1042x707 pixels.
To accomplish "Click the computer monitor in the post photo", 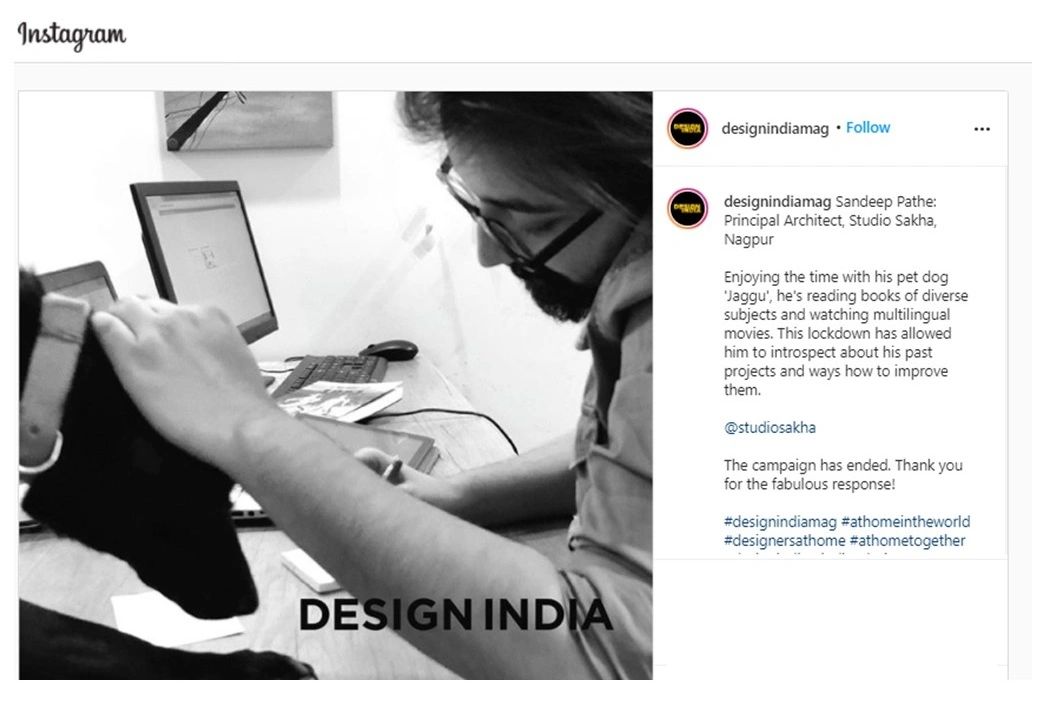I will [x=203, y=259].
